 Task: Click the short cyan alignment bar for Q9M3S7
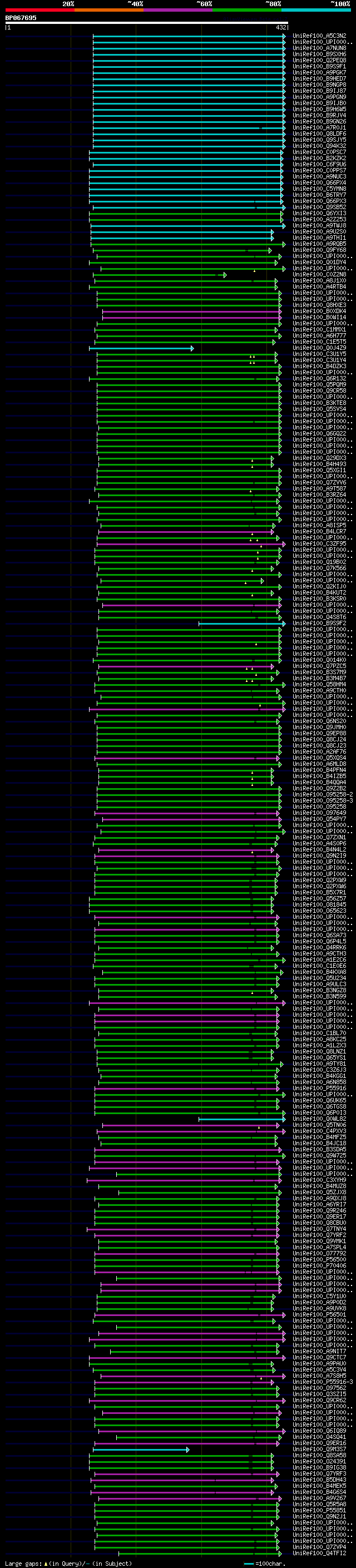coord(141,1450)
